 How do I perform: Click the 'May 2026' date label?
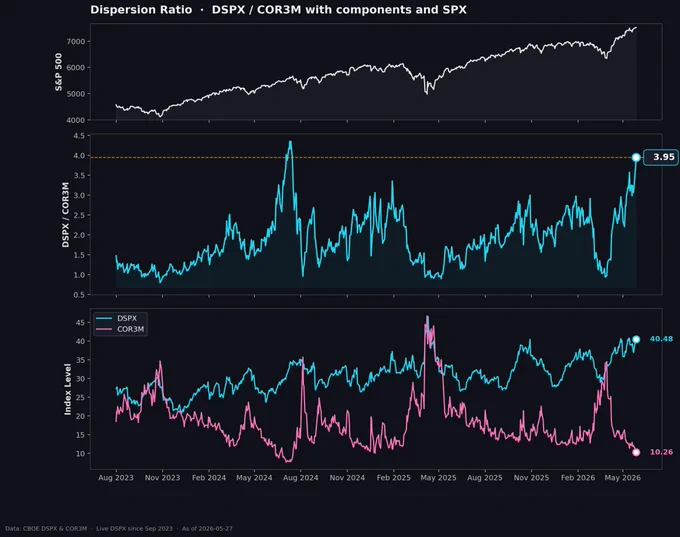tap(623, 478)
